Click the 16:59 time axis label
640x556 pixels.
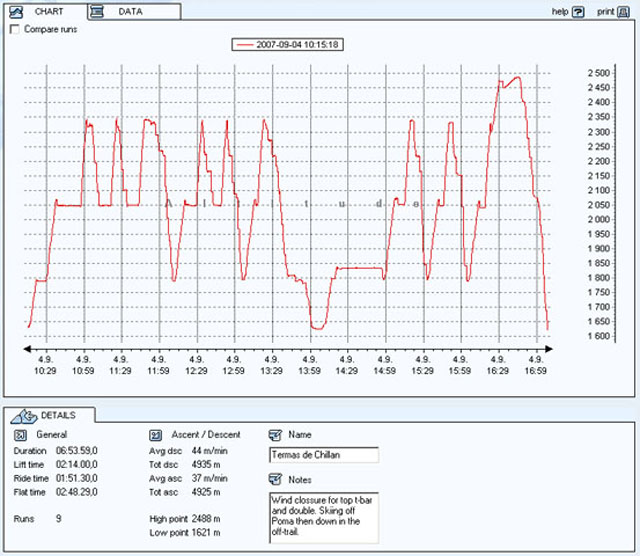click(536, 371)
